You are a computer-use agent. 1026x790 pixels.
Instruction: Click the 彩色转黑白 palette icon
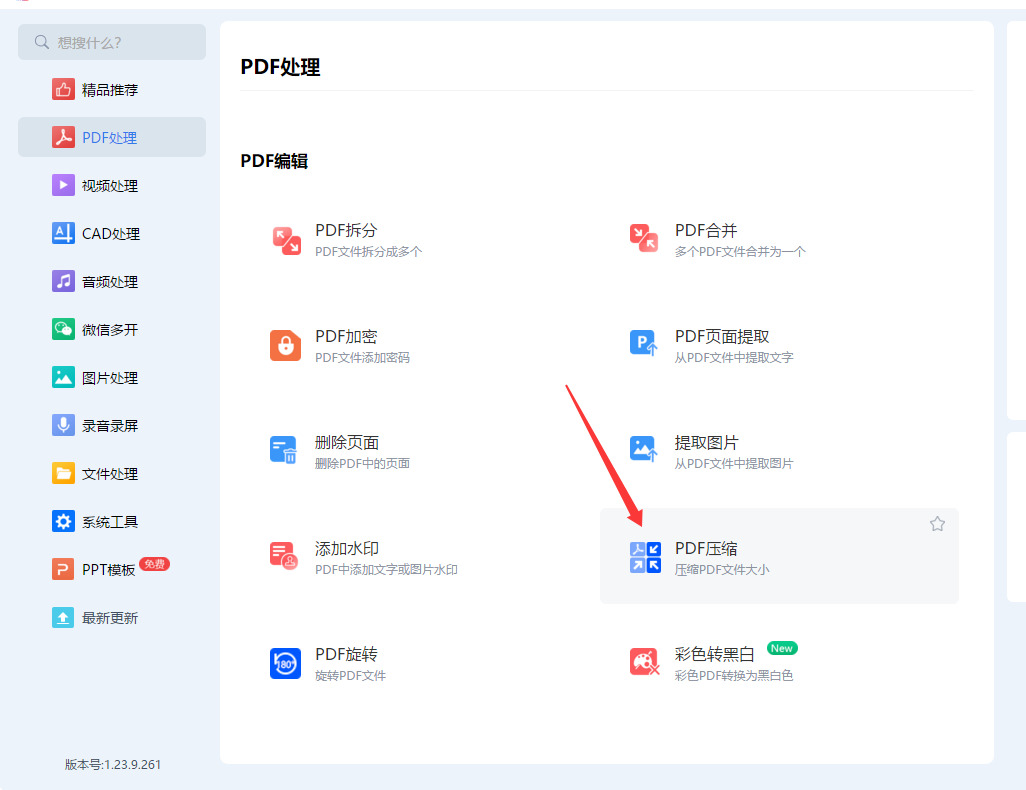pyautogui.click(x=645, y=662)
